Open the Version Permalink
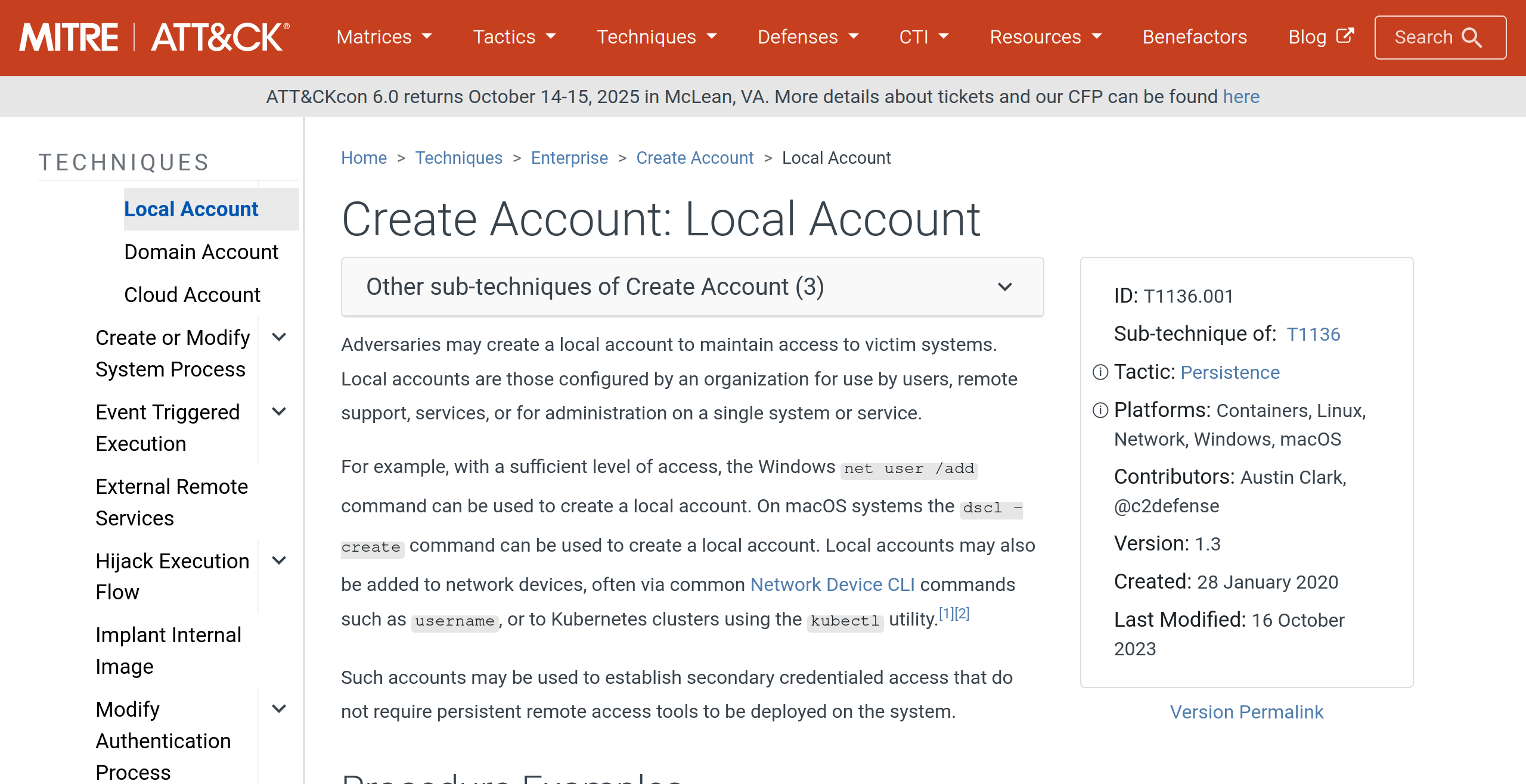The height and width of the screenshot is (784, 1526). [x=1246, y=712]
